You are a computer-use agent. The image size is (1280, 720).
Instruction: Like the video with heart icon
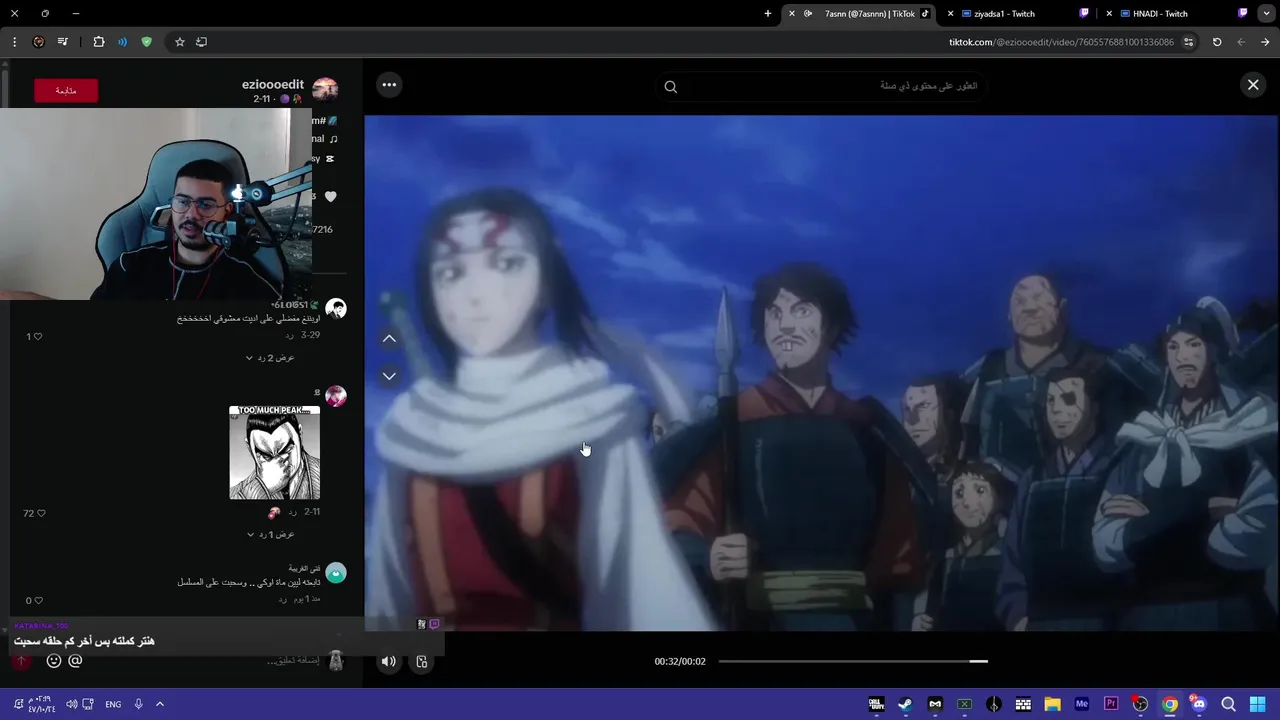[331, 197]
